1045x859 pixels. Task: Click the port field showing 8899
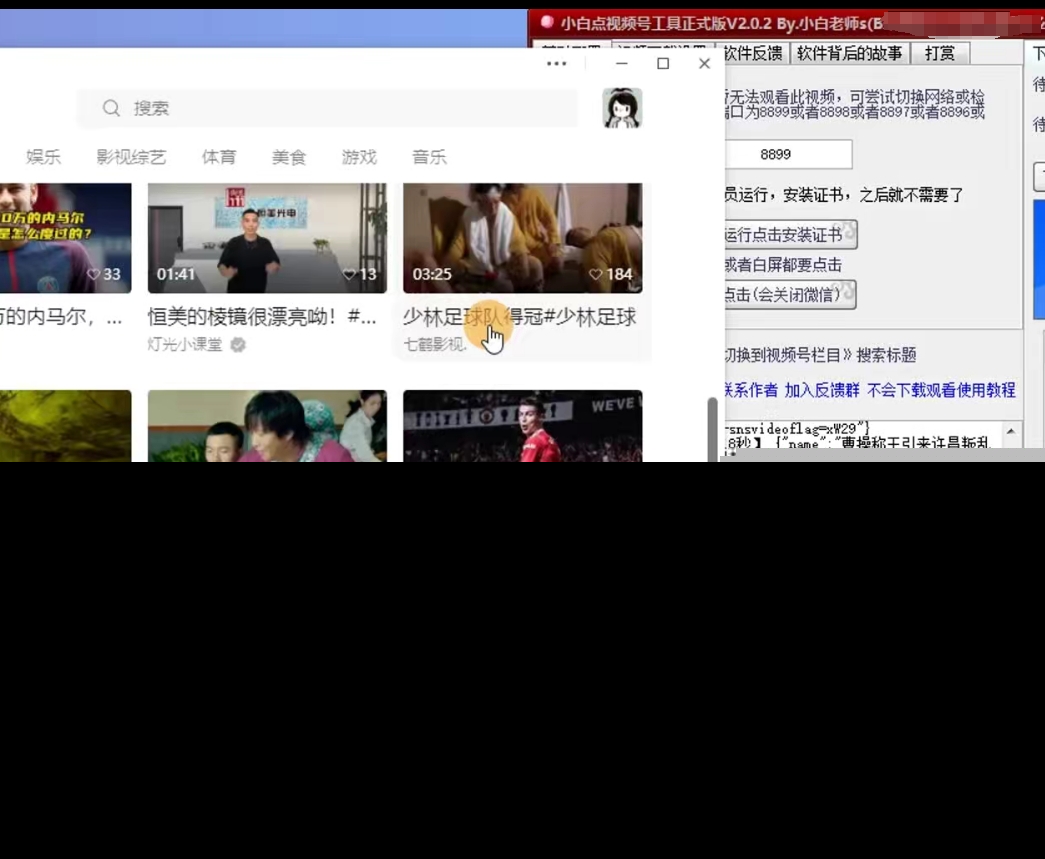tap(787, 155)
